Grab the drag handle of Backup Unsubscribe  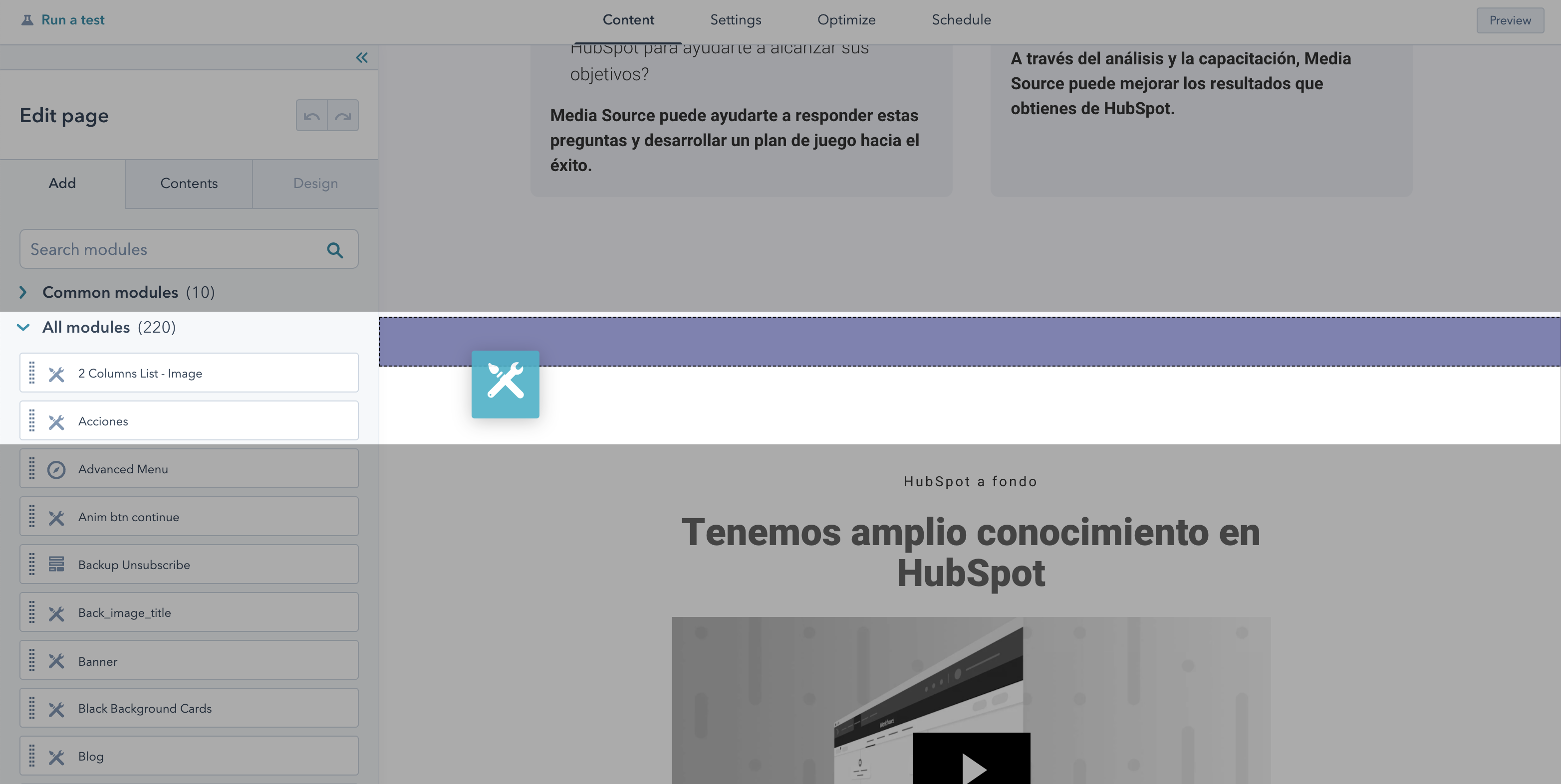[x=32, y=564]
